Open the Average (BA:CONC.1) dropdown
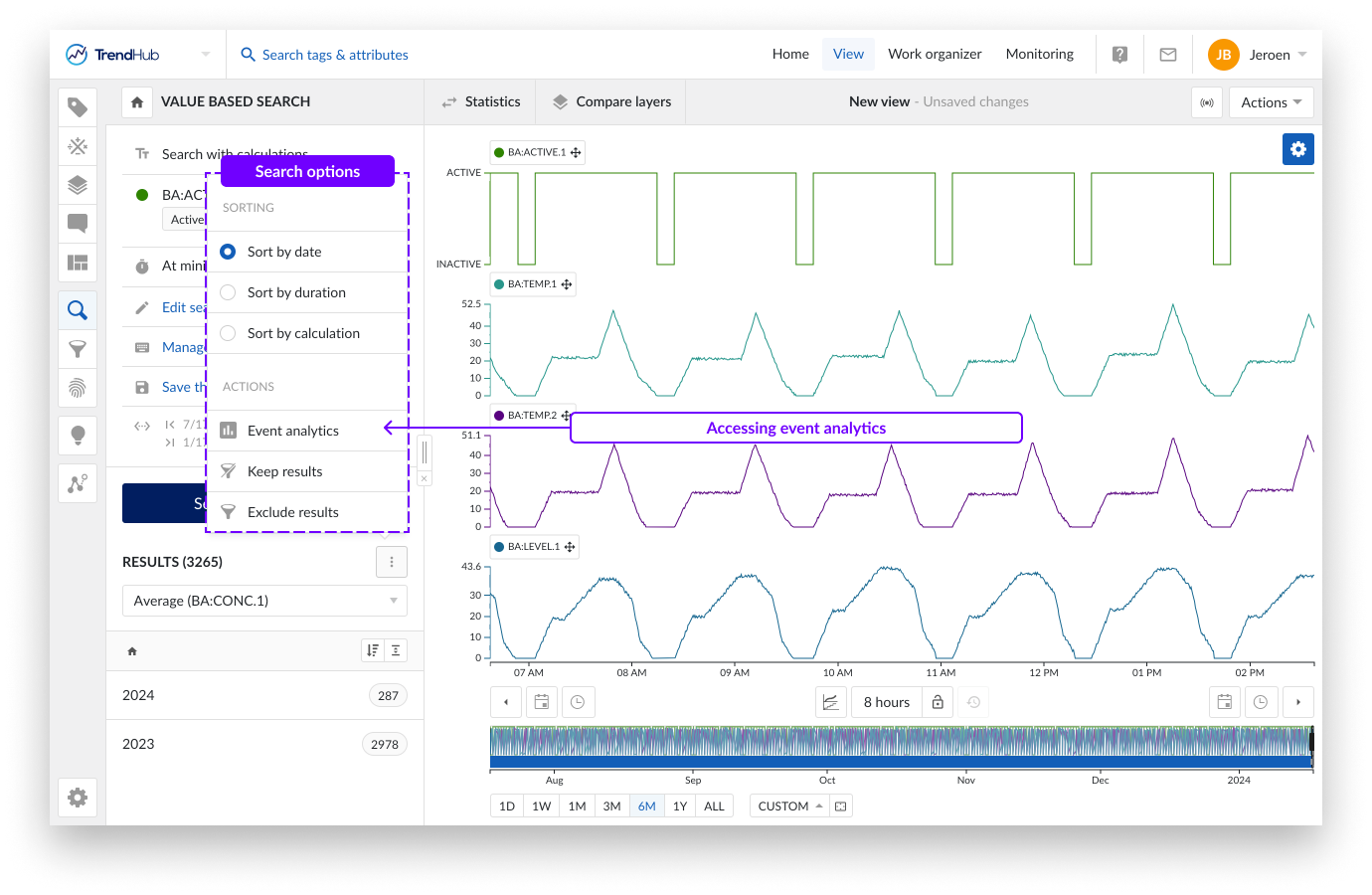 point(264,601)
